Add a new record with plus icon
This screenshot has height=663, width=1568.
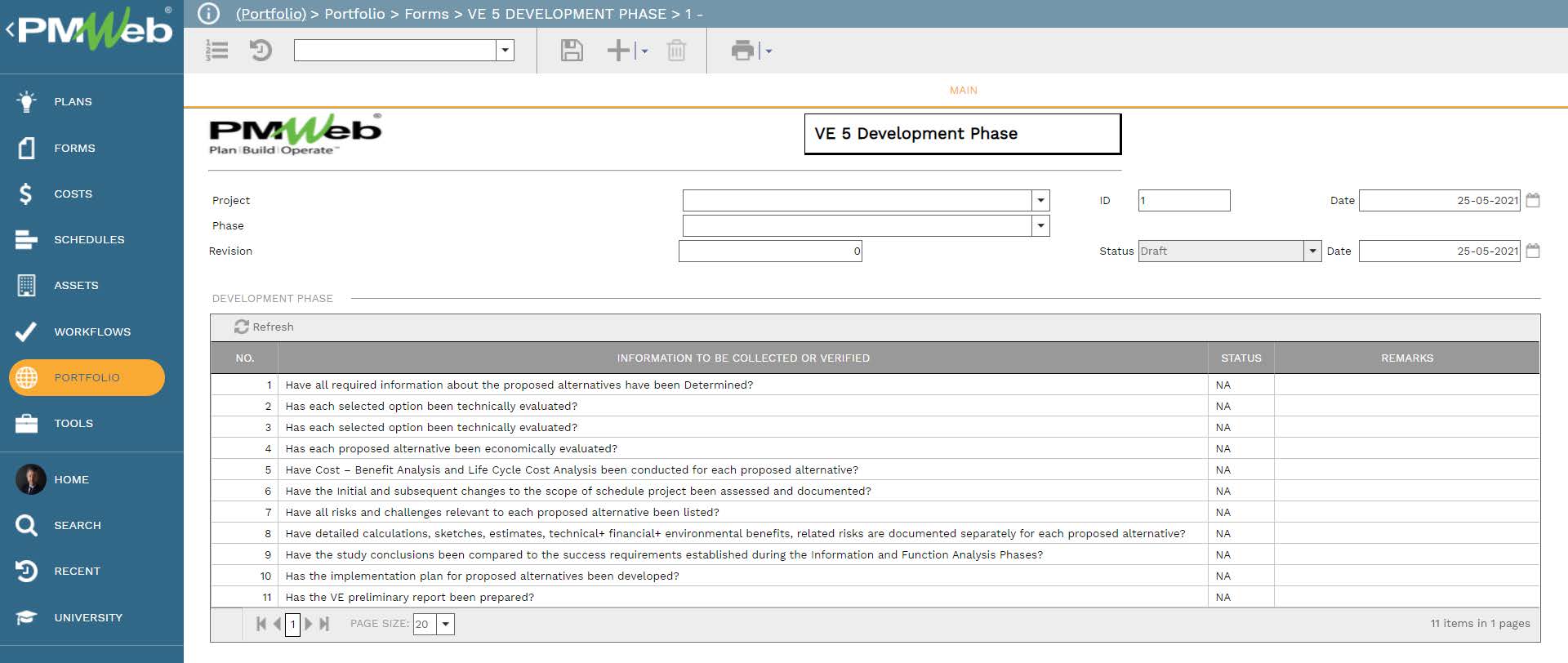pyautogui.click(x=619, y=51)
